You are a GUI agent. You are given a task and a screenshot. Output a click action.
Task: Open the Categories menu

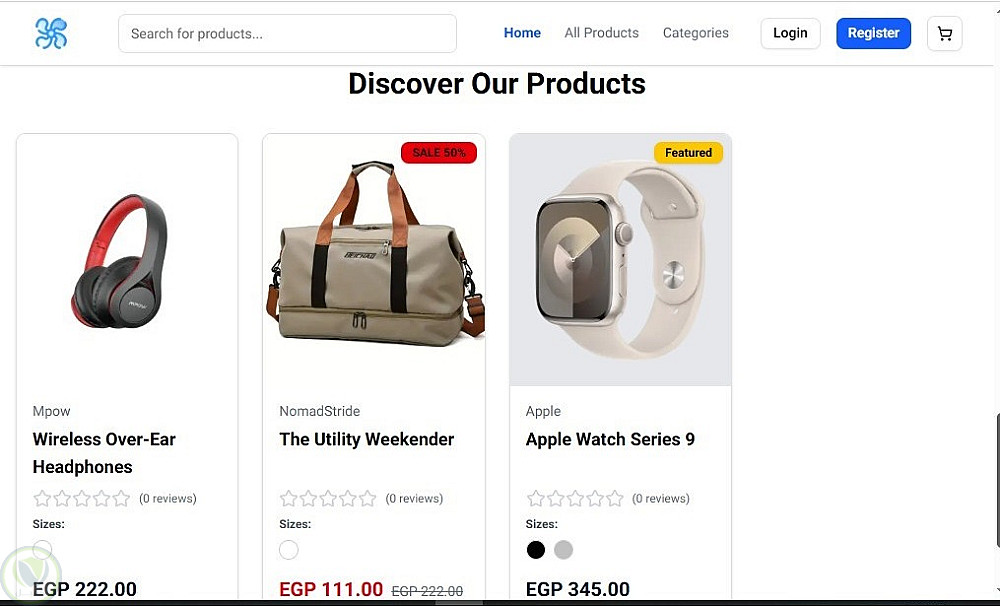click(x=695, y=33)
